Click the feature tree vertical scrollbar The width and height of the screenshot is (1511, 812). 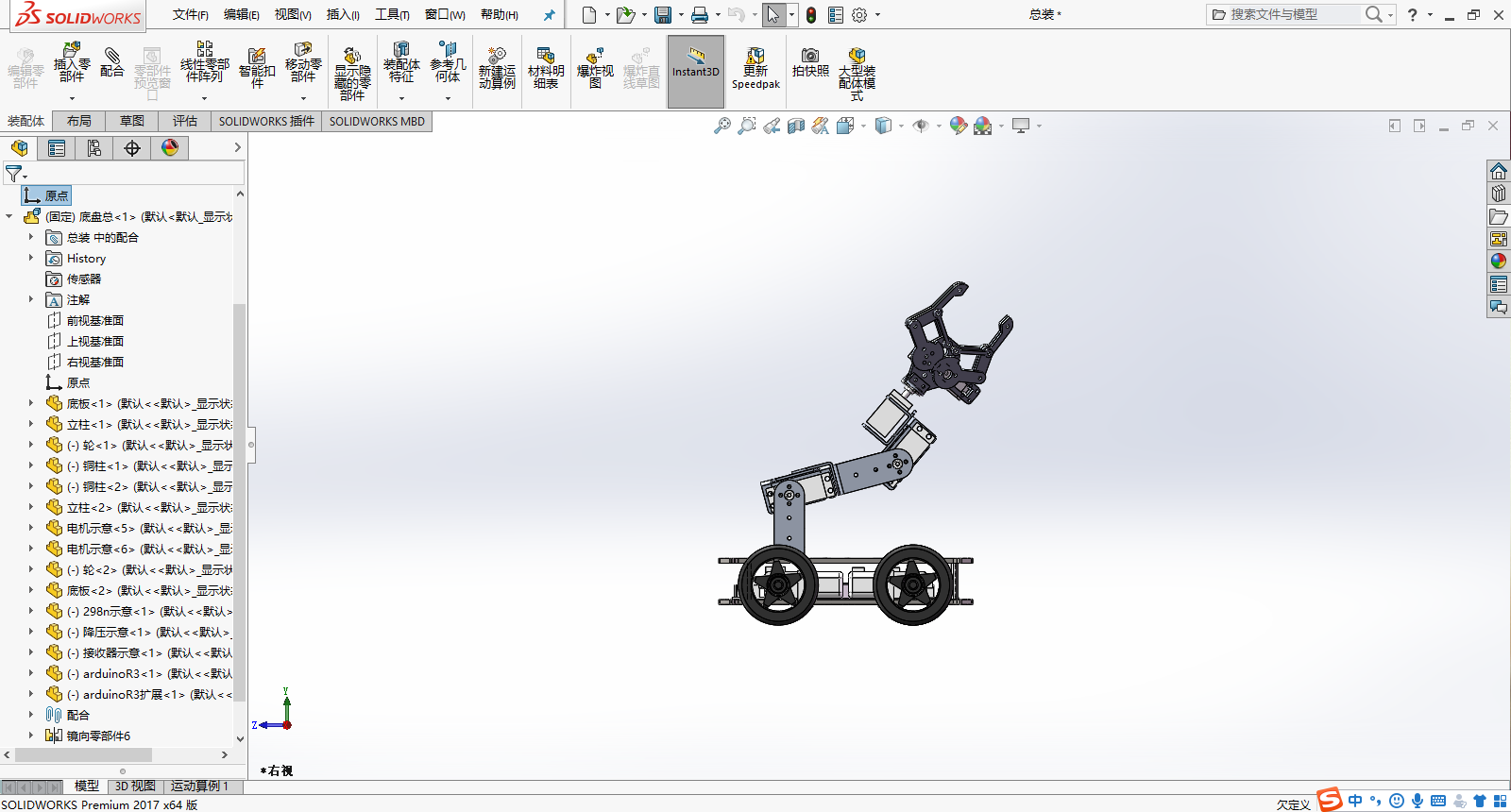240,500
